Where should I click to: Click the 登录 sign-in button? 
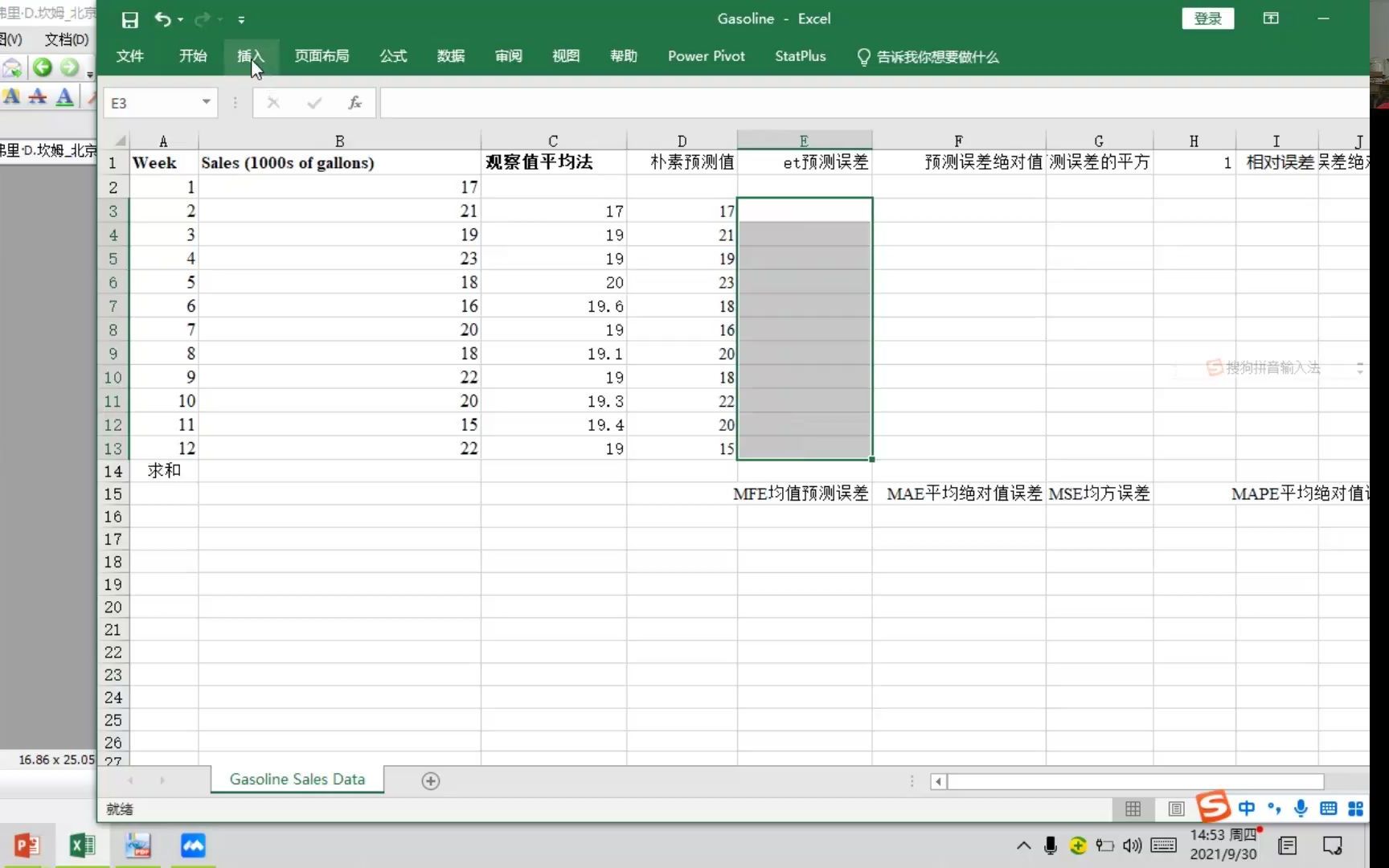pos(1208,18)
